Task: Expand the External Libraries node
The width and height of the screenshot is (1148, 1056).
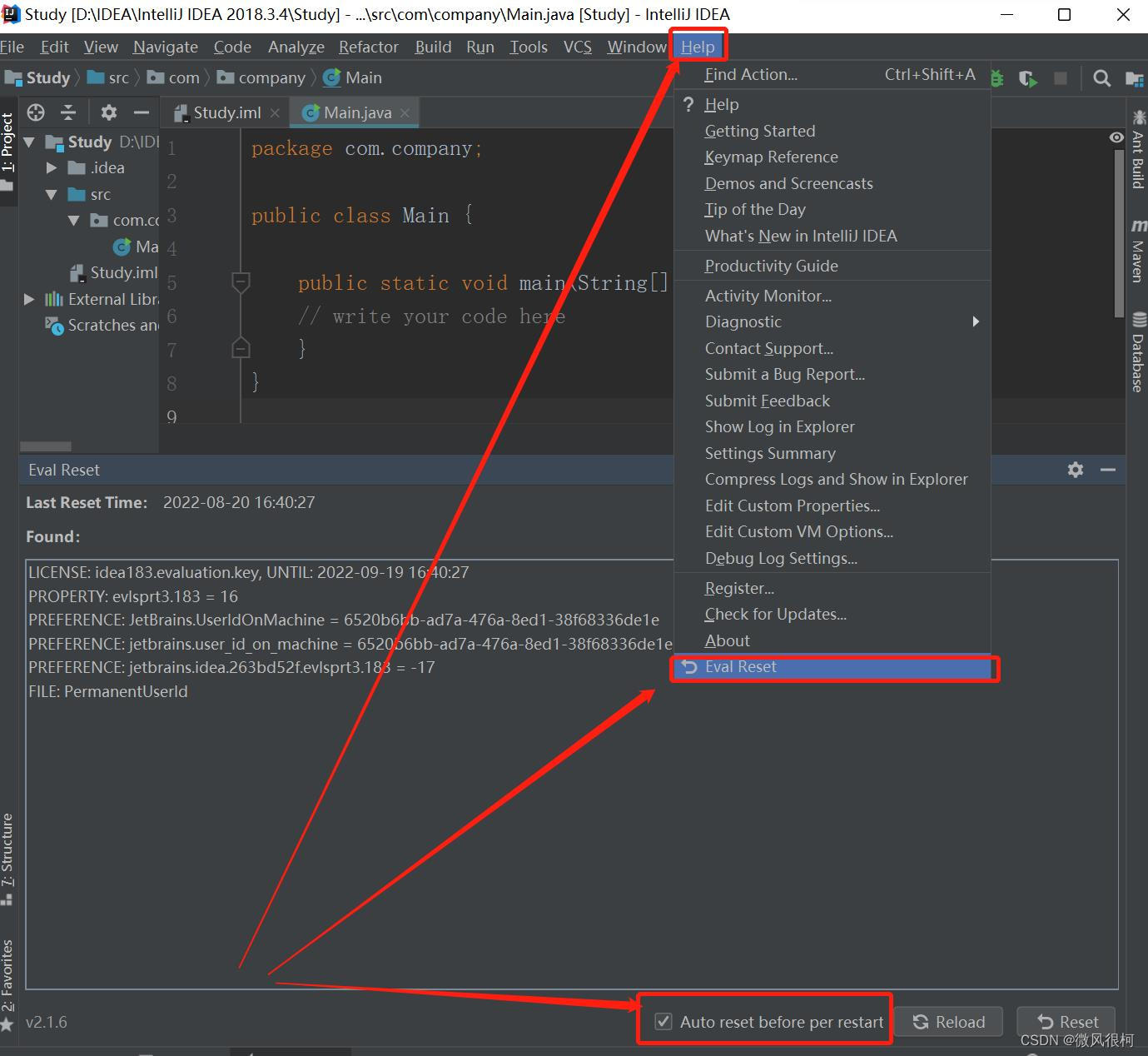Action: click(x=29, y=299)
